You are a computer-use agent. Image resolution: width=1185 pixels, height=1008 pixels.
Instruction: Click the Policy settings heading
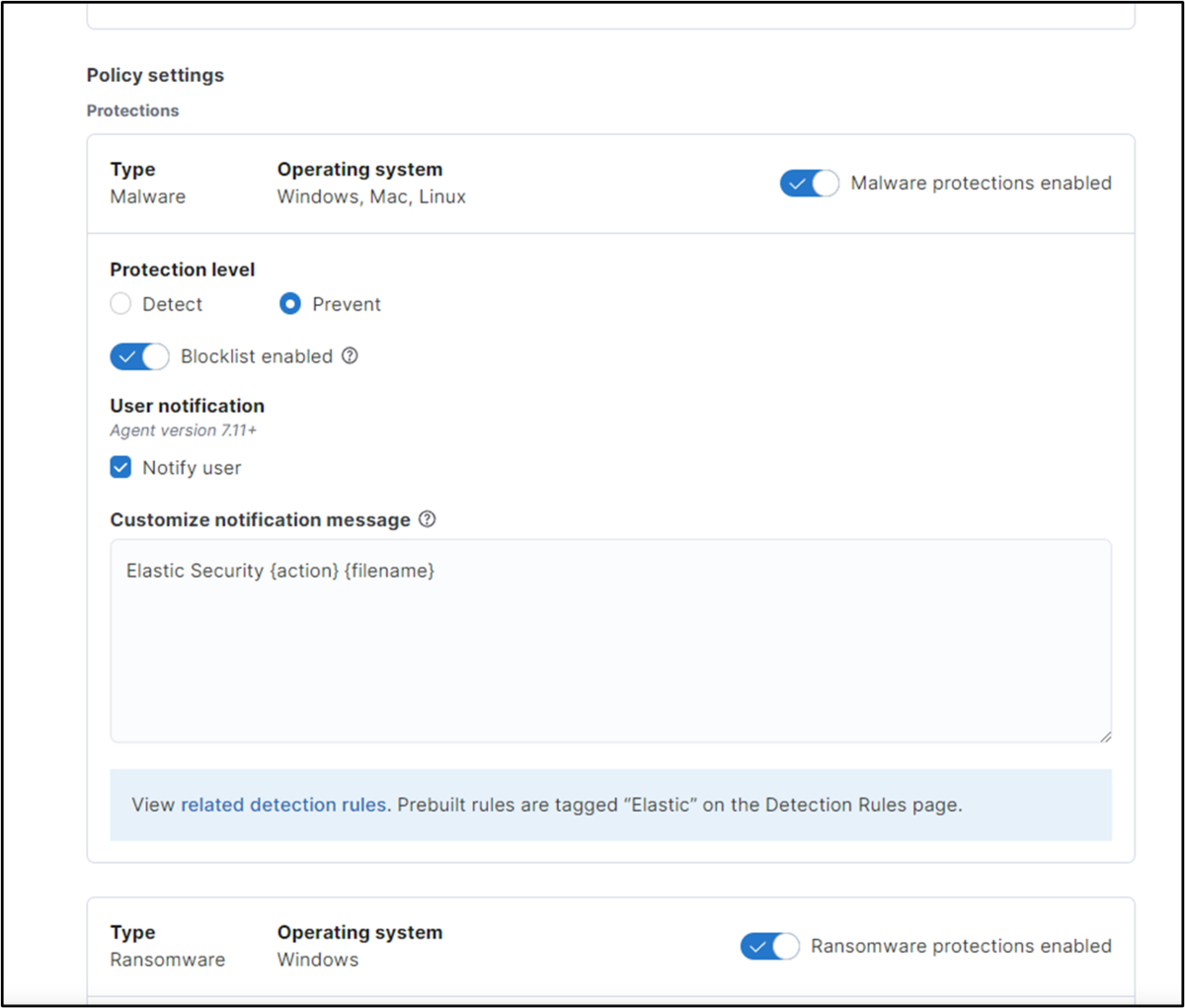[155, 74]
